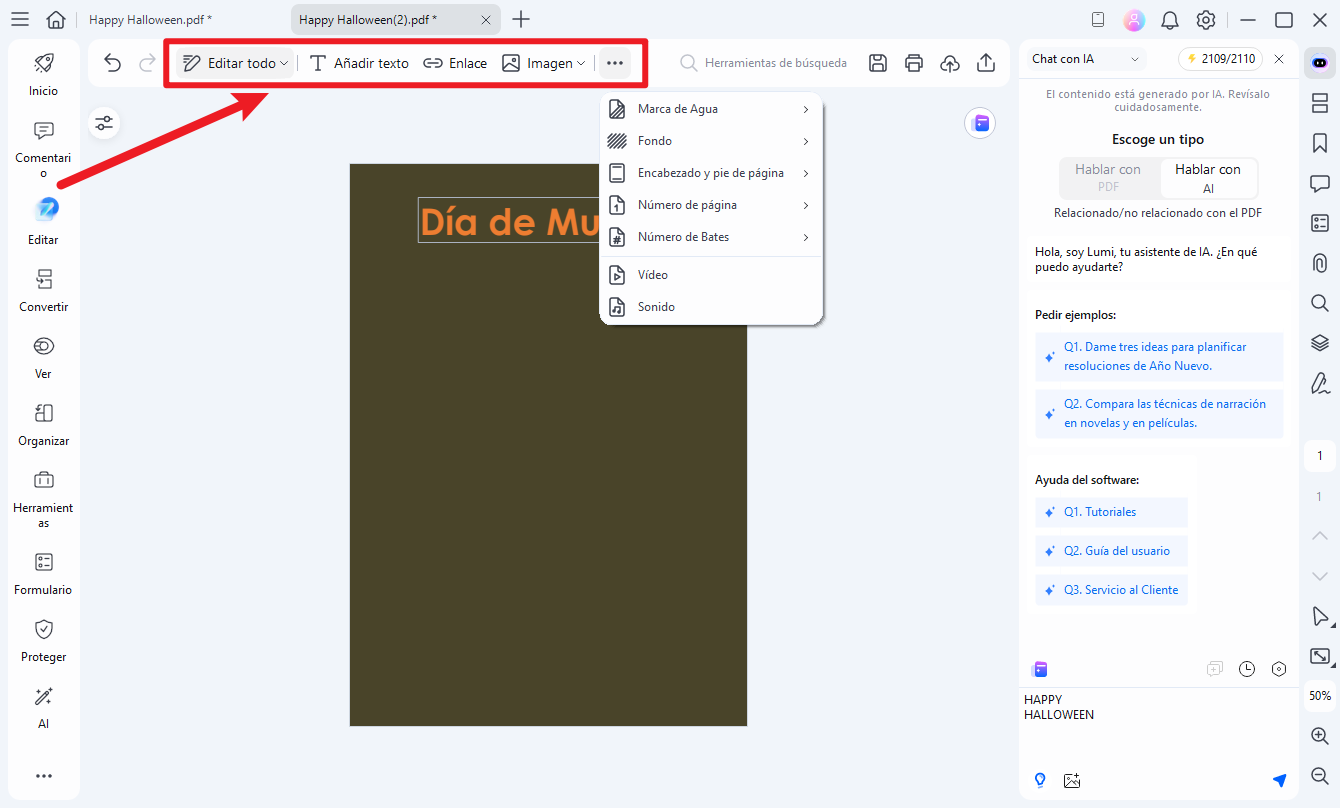Image resolution: width=1340 pixels, height=808 pixels.
Task: Click the upload to cloud icon
Action: click(x=950, y=63)
